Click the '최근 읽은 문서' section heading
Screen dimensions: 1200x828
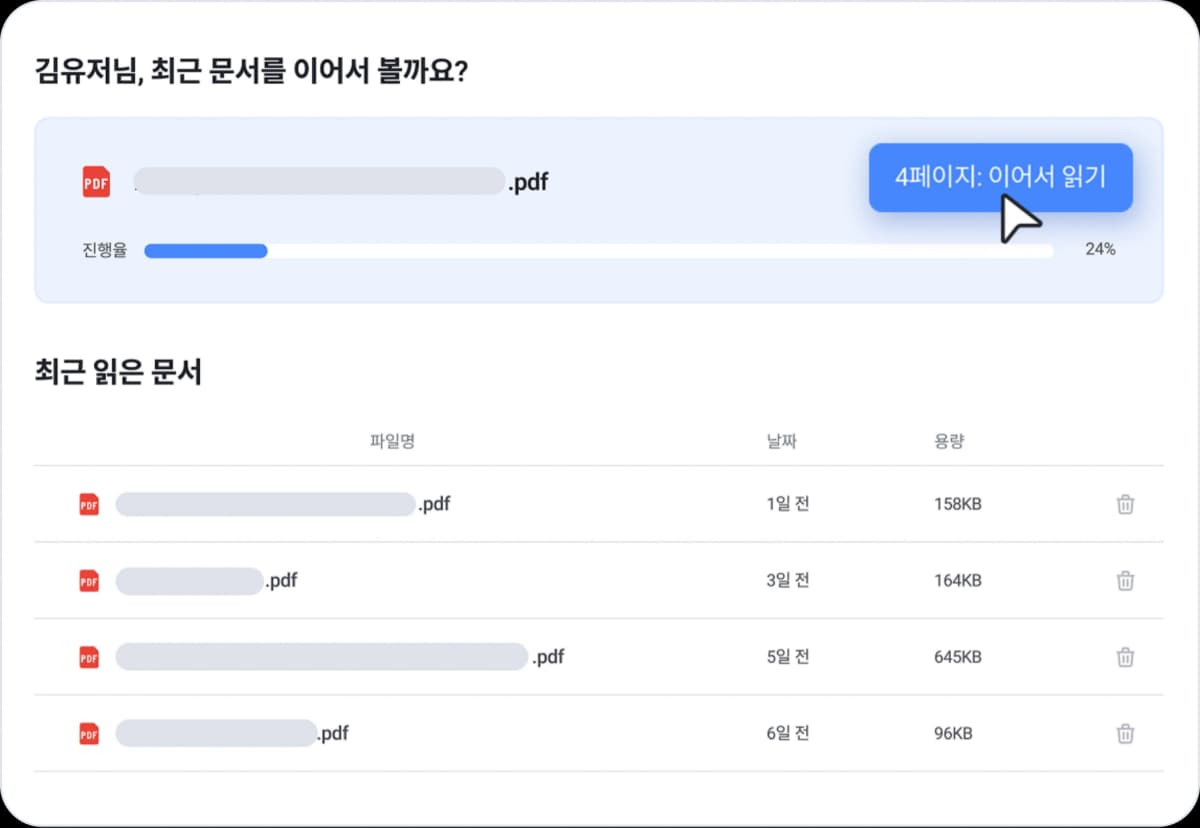[x=118, y=373]
